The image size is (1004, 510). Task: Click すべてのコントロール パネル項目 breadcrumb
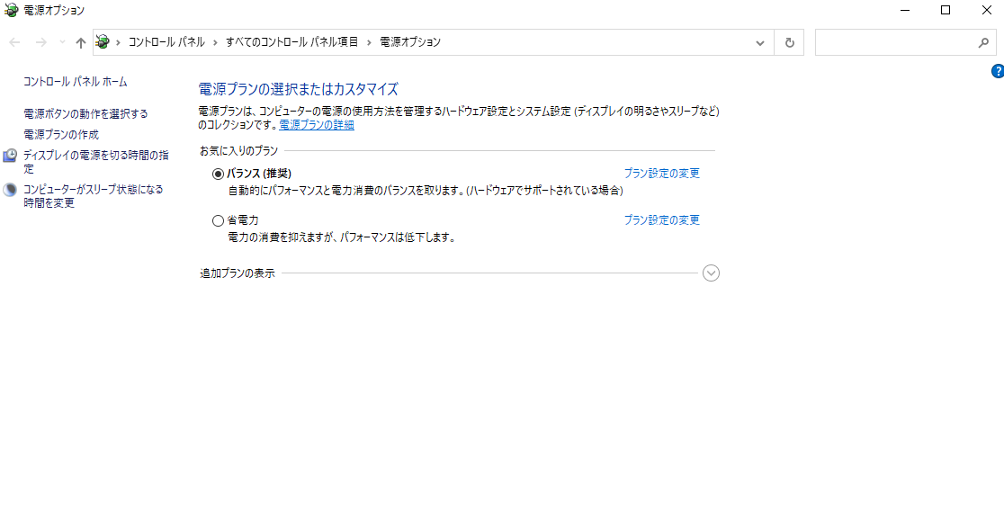(291, 42)
